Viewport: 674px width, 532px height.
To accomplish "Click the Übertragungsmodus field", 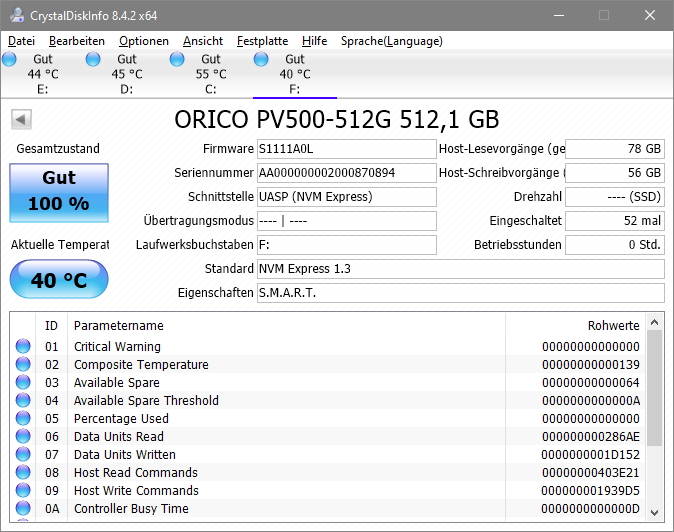I will coord(346,221).
